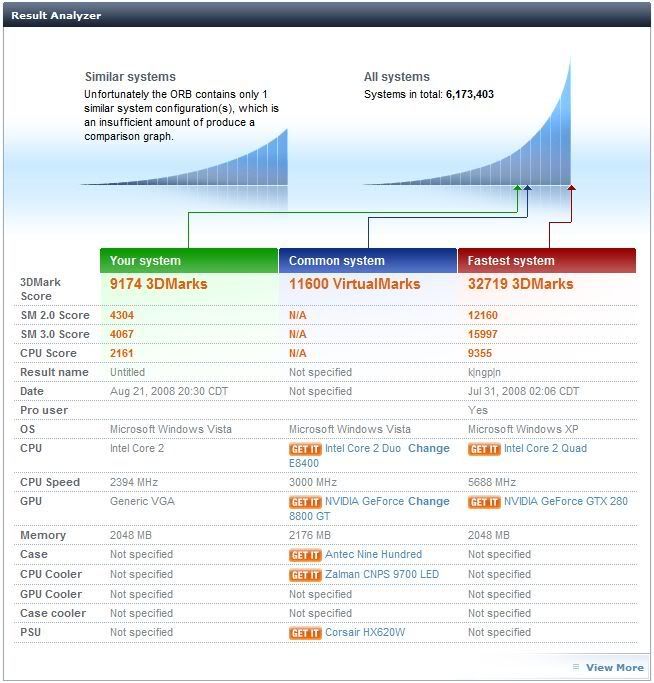The image size is (654, 683).
Task: Click GET IT badge for GeForce GTX 280
Action: [484, 502]
